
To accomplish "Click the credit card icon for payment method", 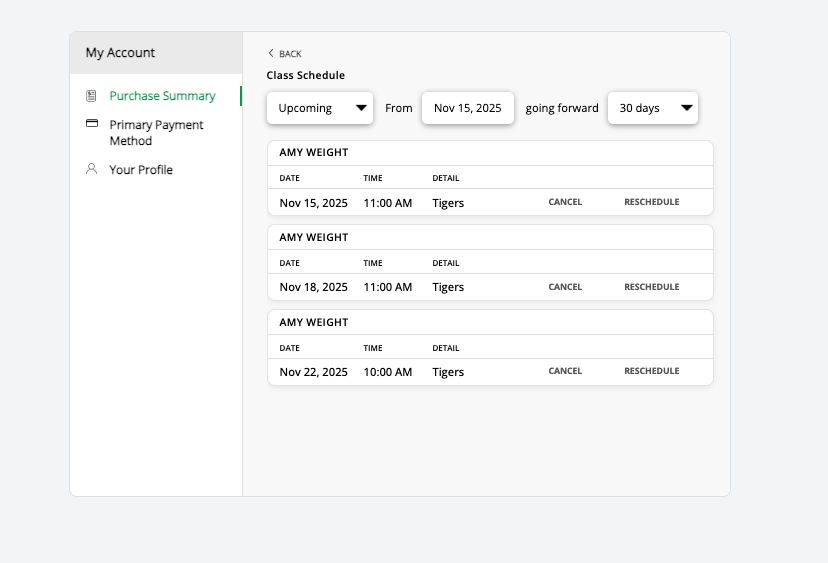I will point(92,123).
